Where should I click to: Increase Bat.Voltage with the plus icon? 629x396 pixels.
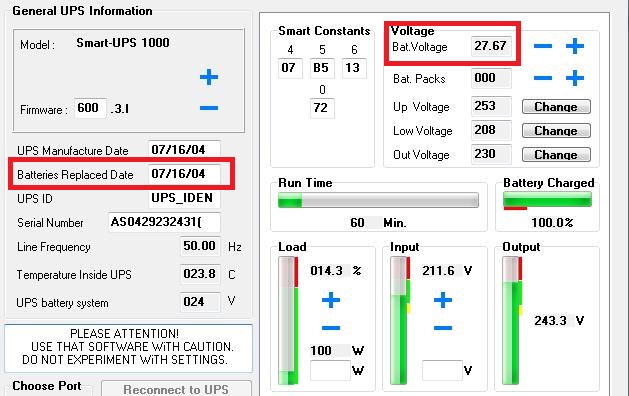point(574,46)
